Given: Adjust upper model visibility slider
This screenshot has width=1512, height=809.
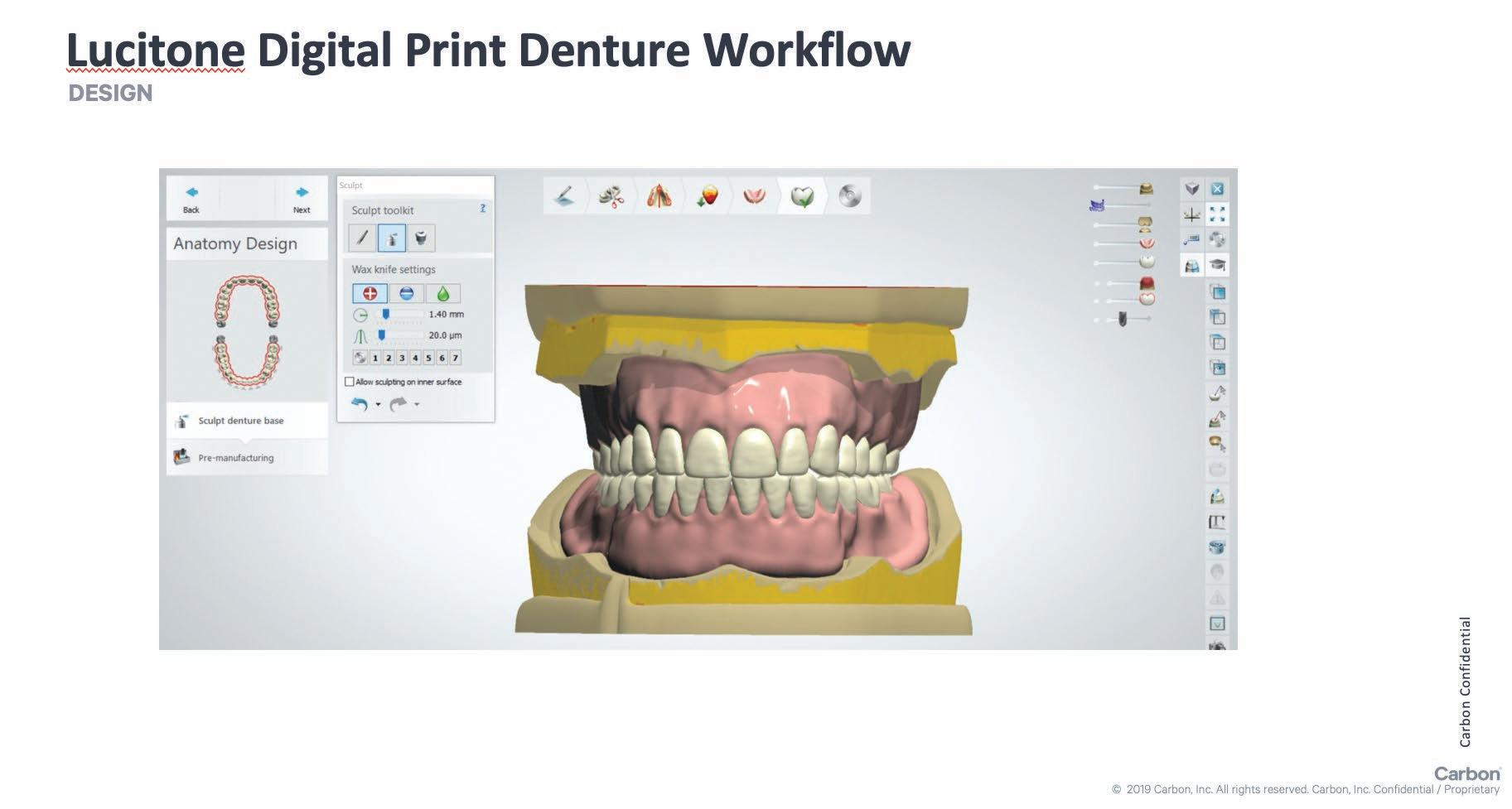Looking at the screenshot, I should point(1123,188).
